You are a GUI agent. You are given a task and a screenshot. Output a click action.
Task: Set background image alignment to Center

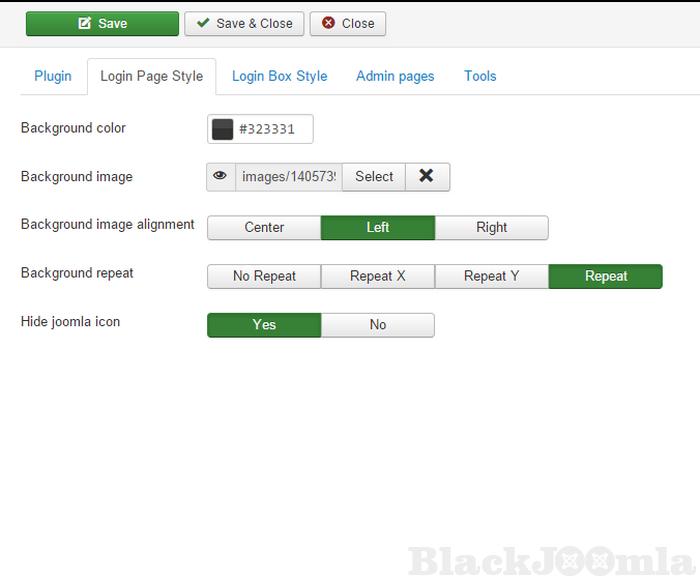264,228
